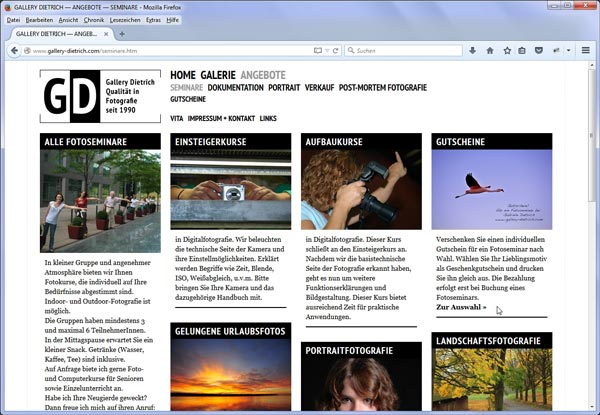
Task: Show bookmarks list icon in toolbar
Action: point(522,50)
